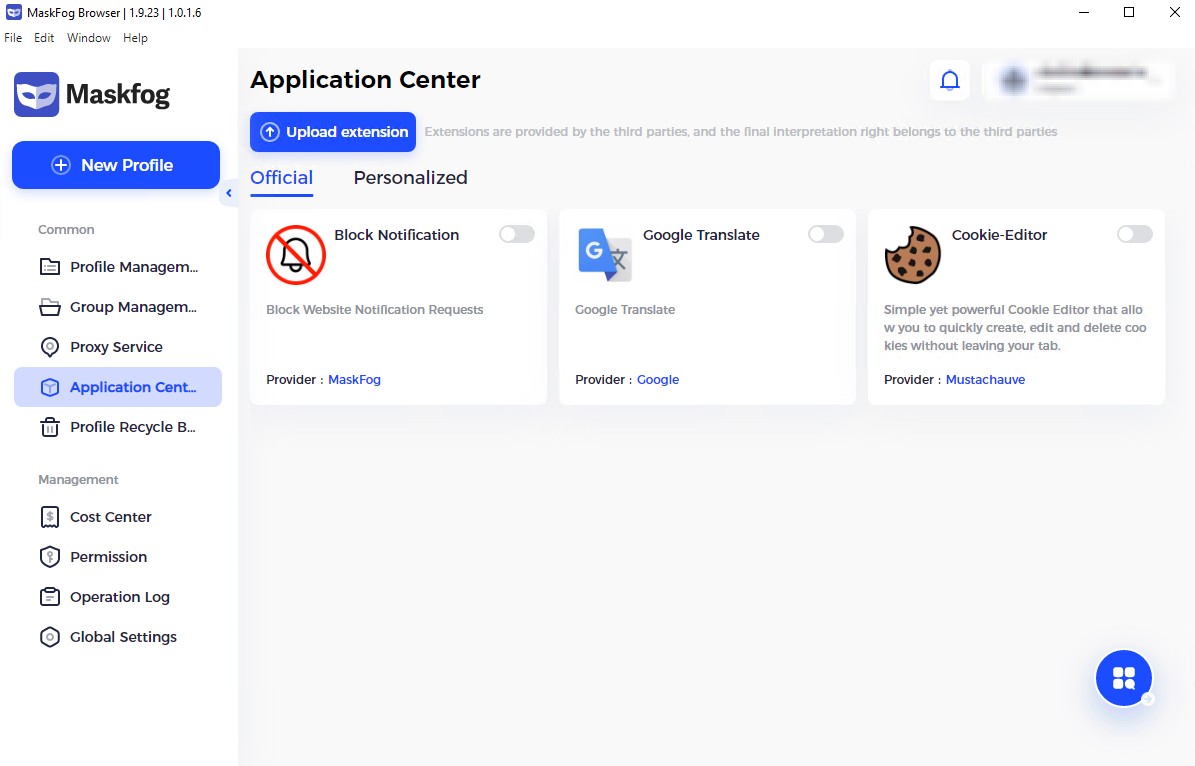Click the Profile Management sidebar icon
Viewport: 1195px width, 766px height.
[50, 267]
